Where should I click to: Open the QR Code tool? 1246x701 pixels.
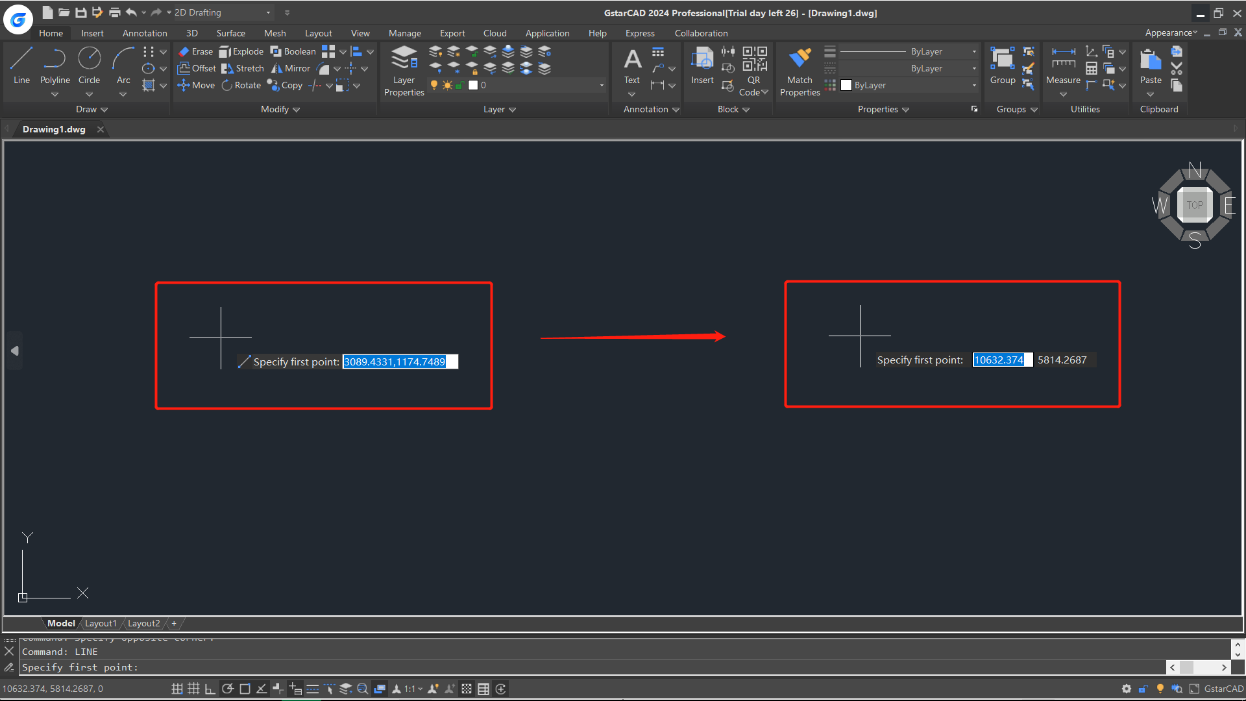754,70
